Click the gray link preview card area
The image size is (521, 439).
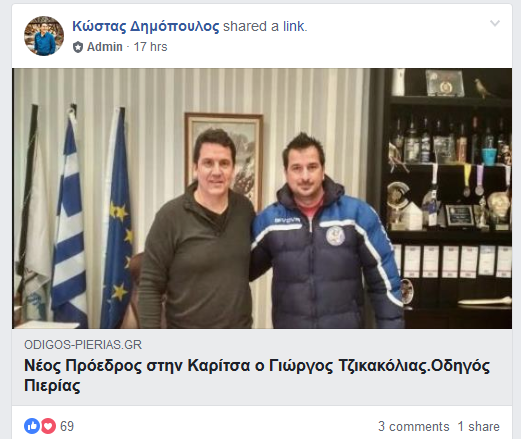pos(262,367)
